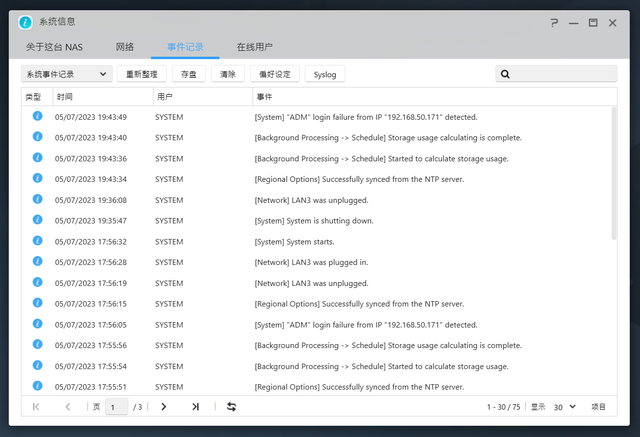Go to next page arrow
Screen dimensions: 640x437
[164, 407]
